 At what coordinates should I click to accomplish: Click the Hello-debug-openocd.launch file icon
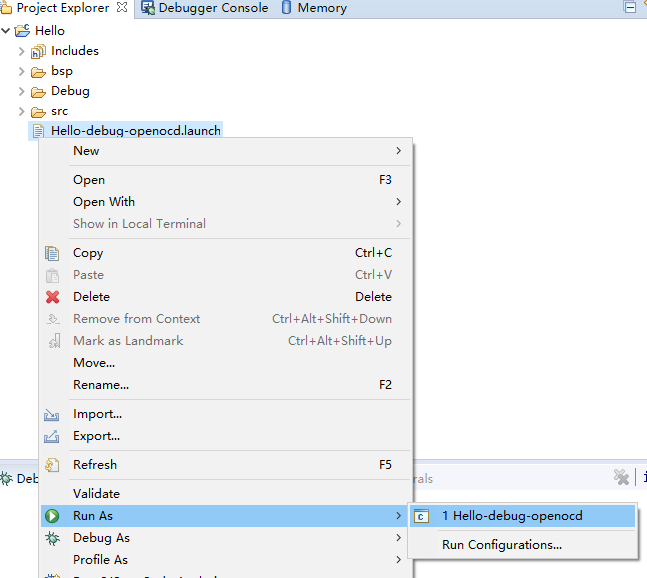click(39, 131)
